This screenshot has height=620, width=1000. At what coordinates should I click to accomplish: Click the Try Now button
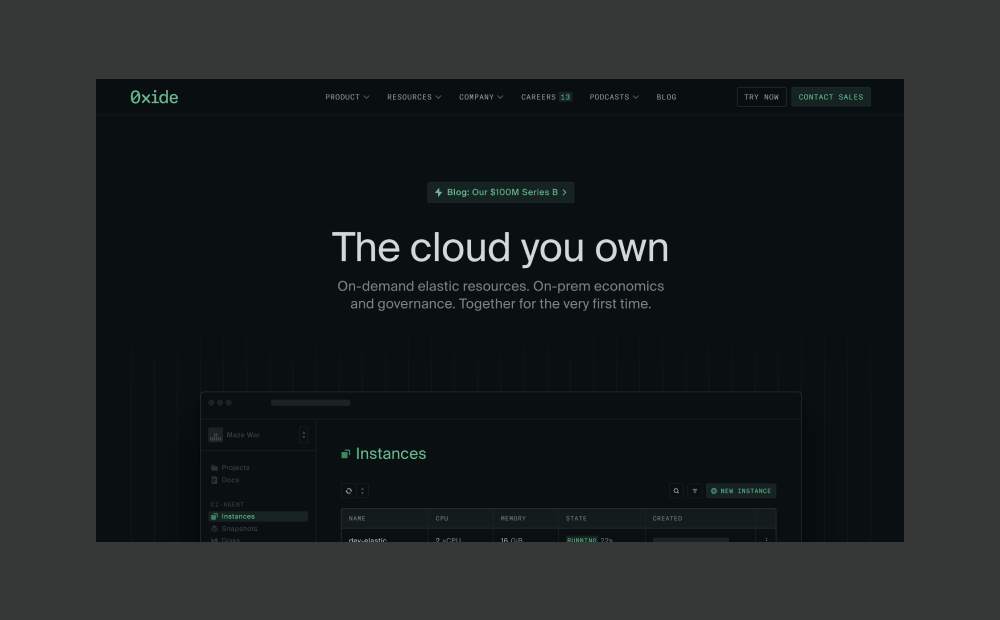click(761, 97)
